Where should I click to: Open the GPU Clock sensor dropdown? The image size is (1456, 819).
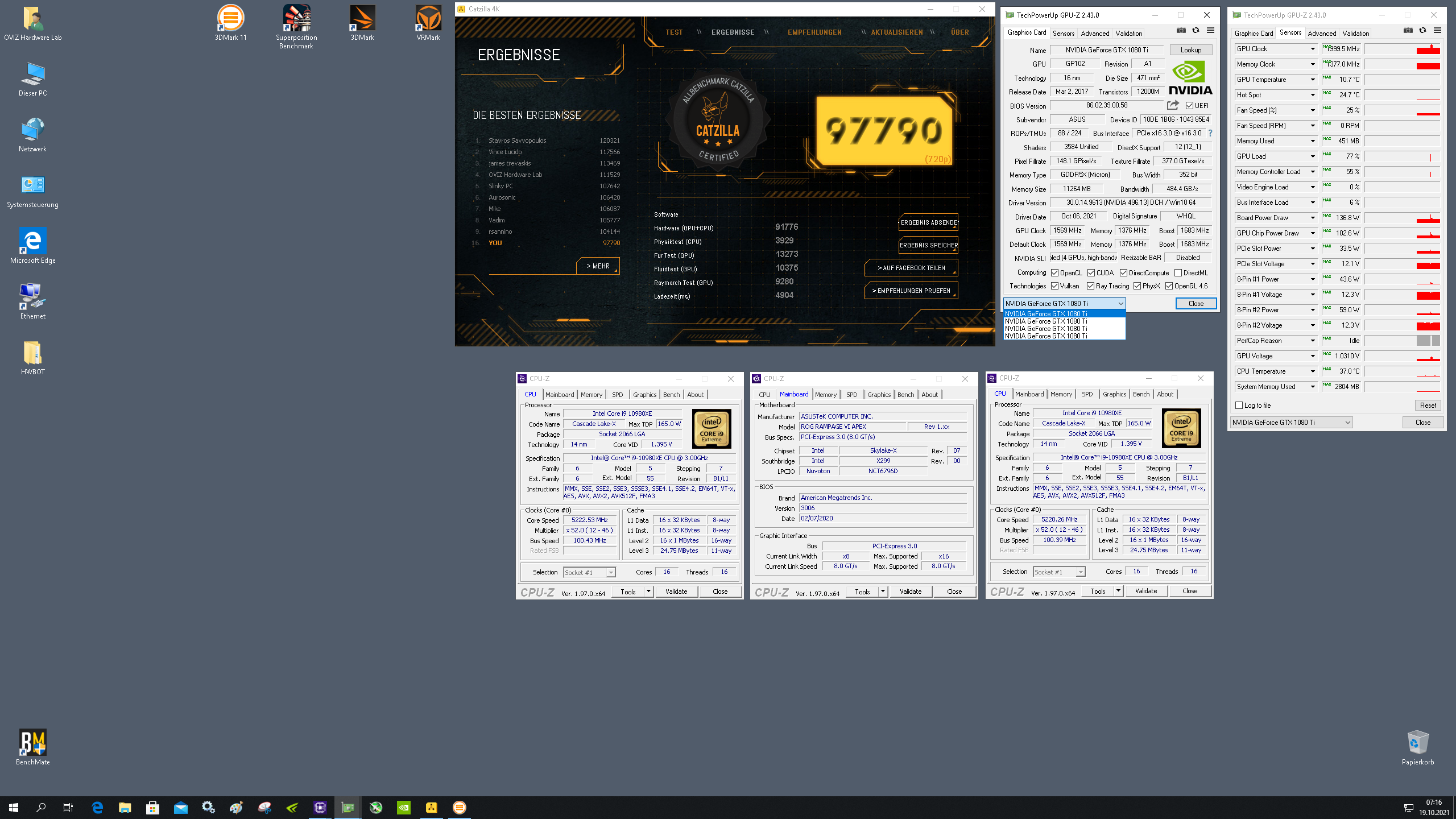(1312, 49)
